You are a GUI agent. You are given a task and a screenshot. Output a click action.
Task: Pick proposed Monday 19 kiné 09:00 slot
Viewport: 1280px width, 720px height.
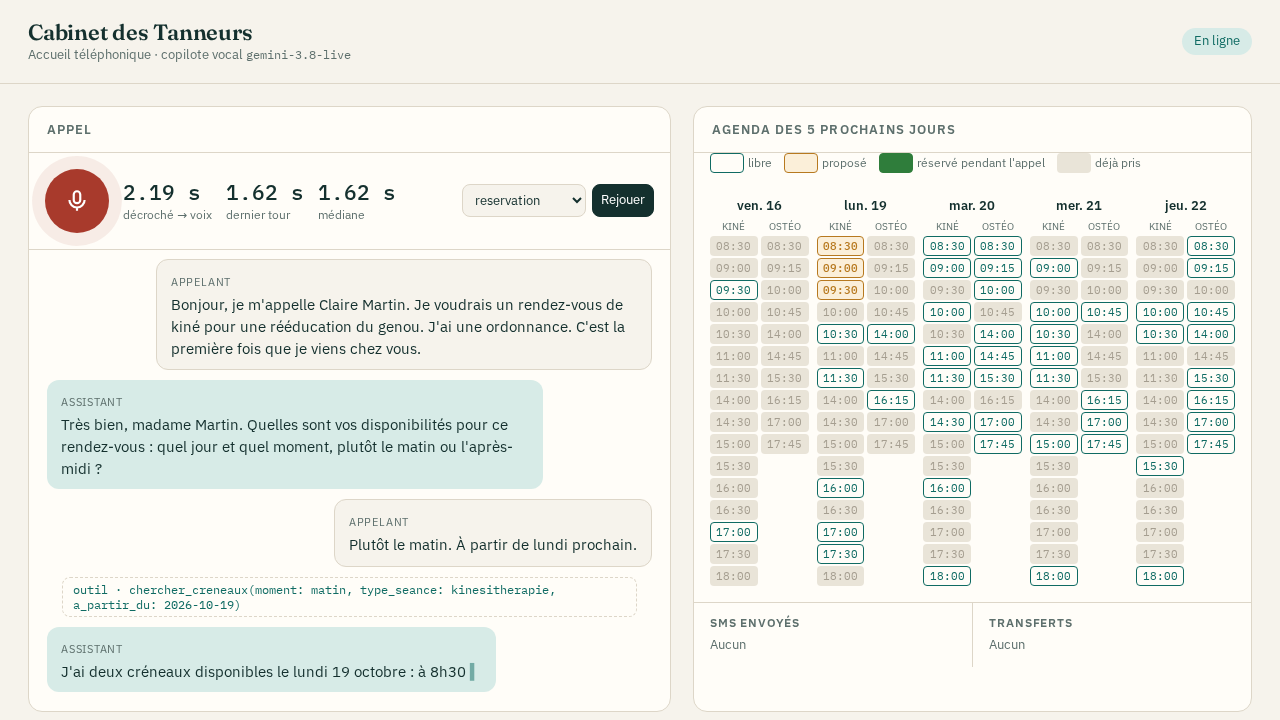tap(840, 268)
